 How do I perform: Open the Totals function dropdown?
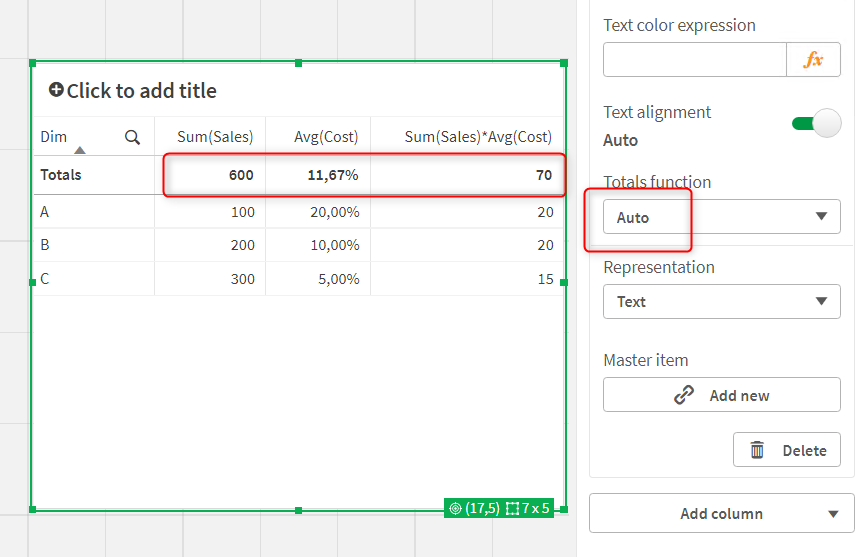[x=721, y=217]
